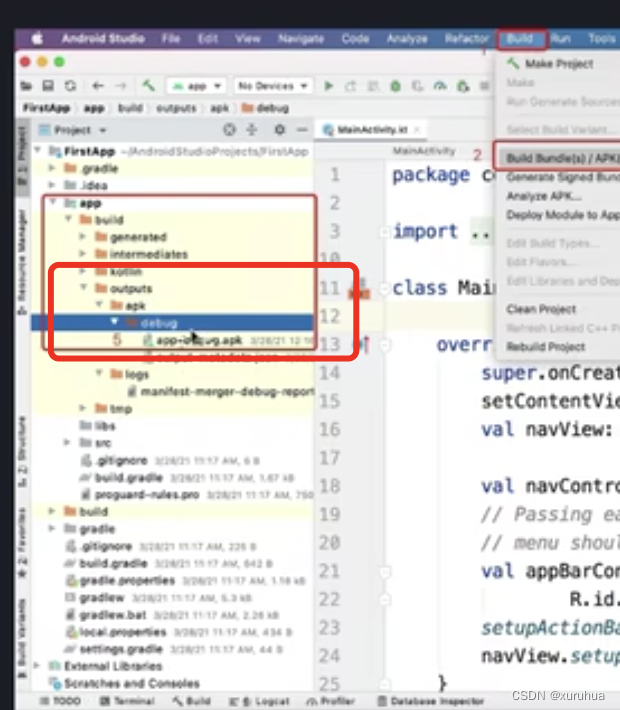Expand the .idea folder
The width and height of the screenshot is (620, 710).
point(52,185)
